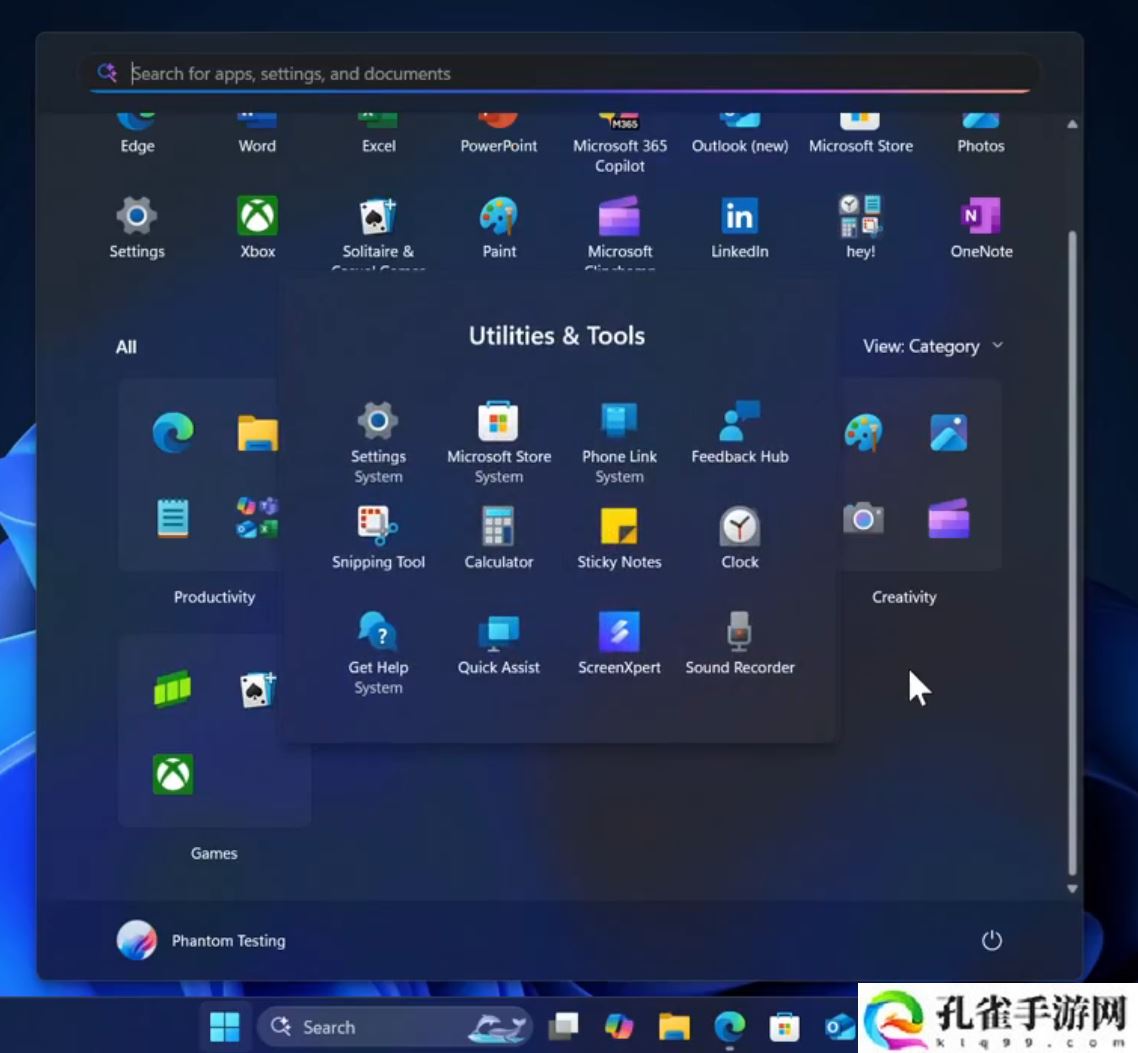This screenshot has height=1053, width=1138.
Task: Open File Explorer in Productivity category
Action: click(258, 433)
